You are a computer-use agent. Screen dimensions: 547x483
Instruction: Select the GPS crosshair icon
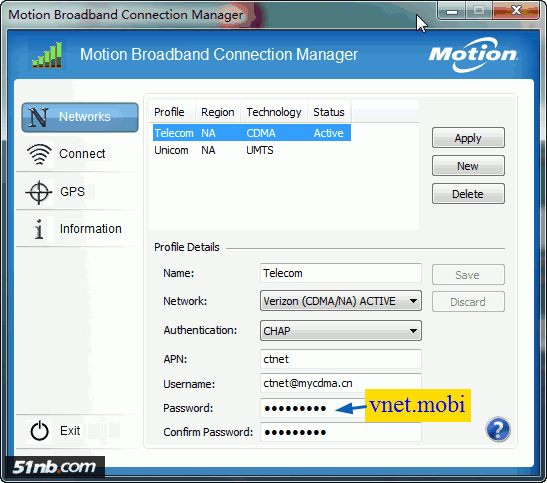(39, 192)
